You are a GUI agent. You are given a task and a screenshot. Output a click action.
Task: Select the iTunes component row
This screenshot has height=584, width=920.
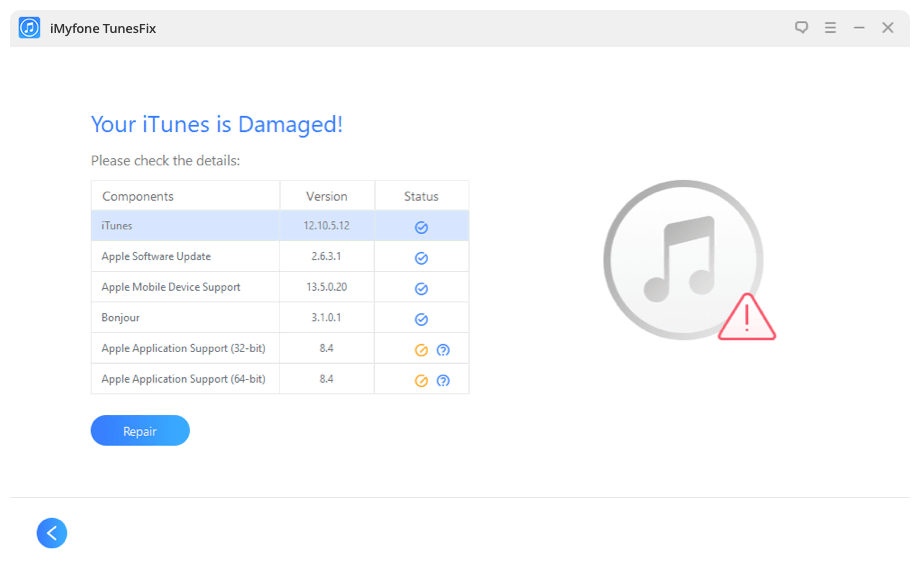280,226
